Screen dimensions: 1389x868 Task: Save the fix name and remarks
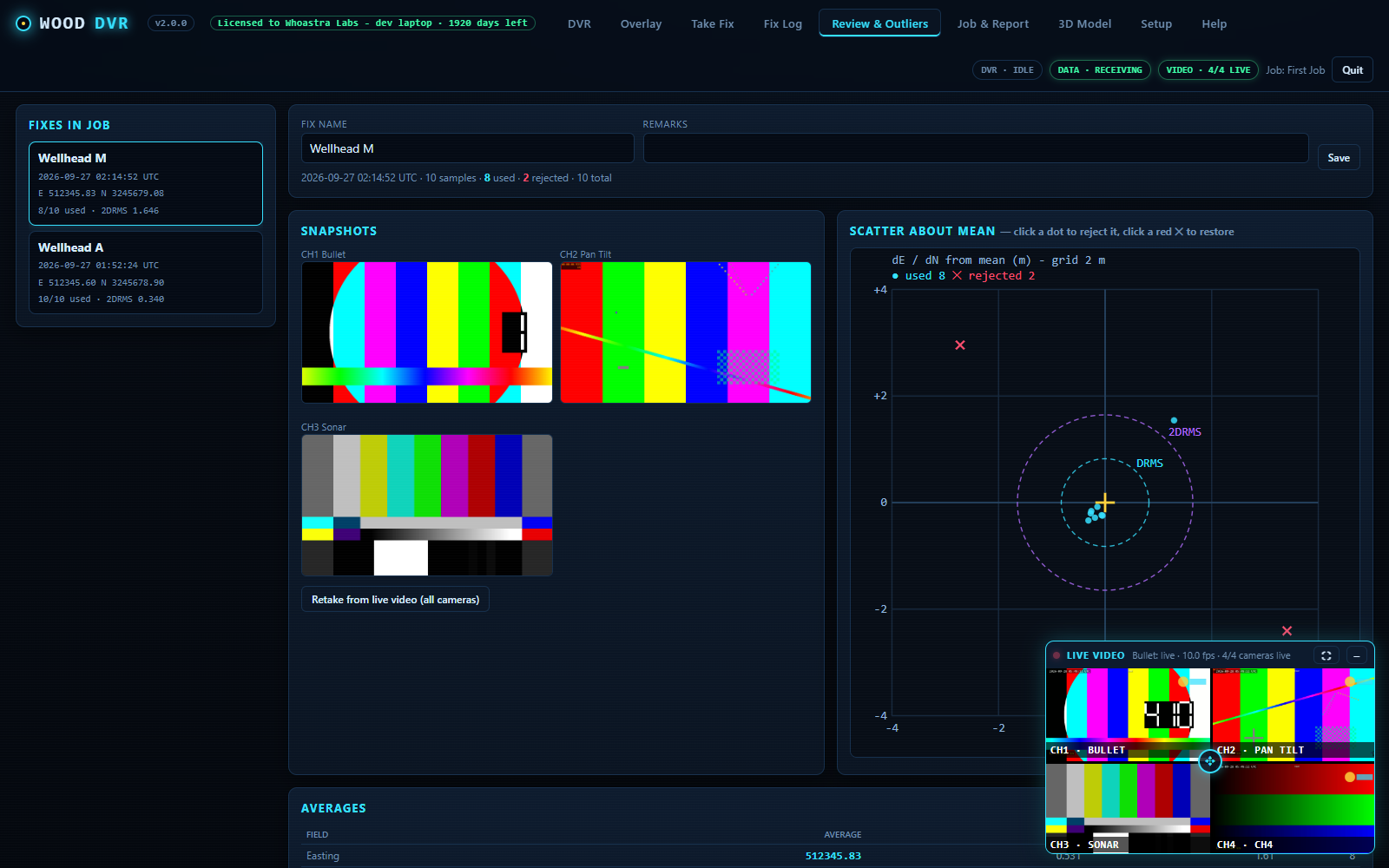pos(1339,157)
